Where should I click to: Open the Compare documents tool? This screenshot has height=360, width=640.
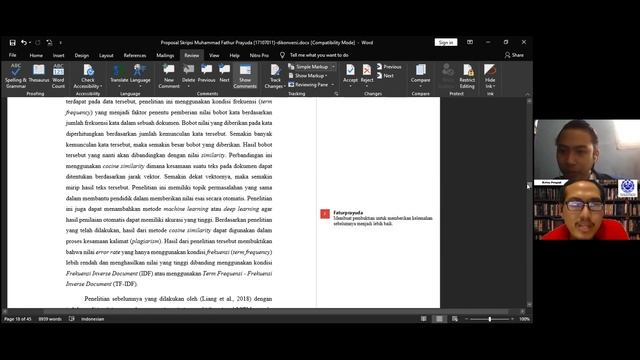coord(420,74)
